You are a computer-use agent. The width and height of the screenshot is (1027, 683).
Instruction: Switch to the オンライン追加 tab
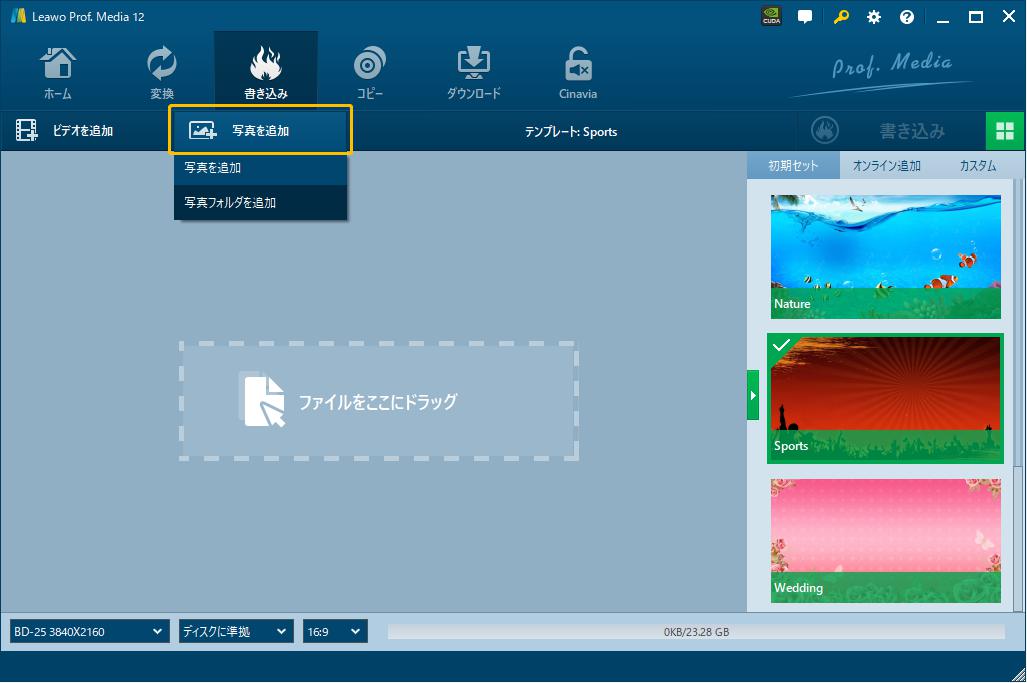886,166
